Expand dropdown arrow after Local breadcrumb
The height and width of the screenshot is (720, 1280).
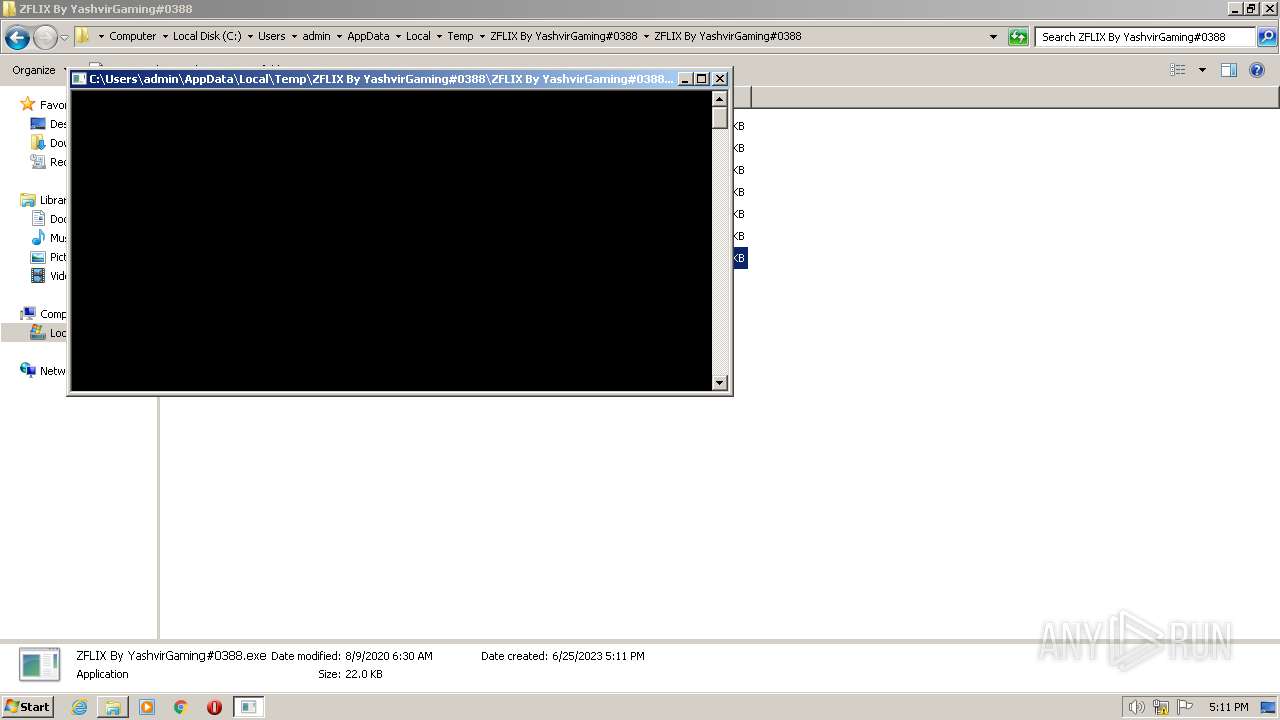[x=439, y=36]
